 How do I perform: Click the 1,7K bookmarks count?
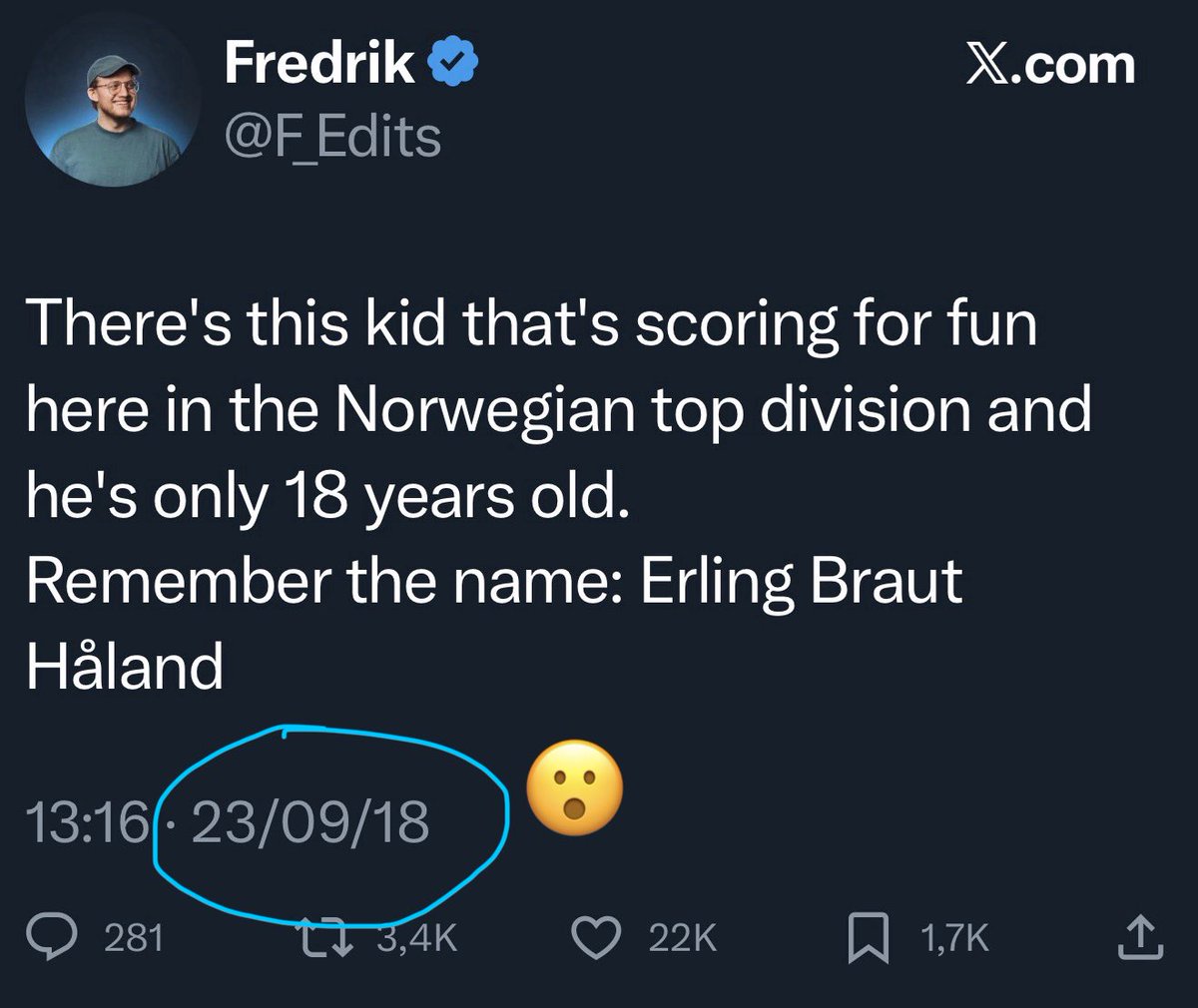click(x=954, y=938)
